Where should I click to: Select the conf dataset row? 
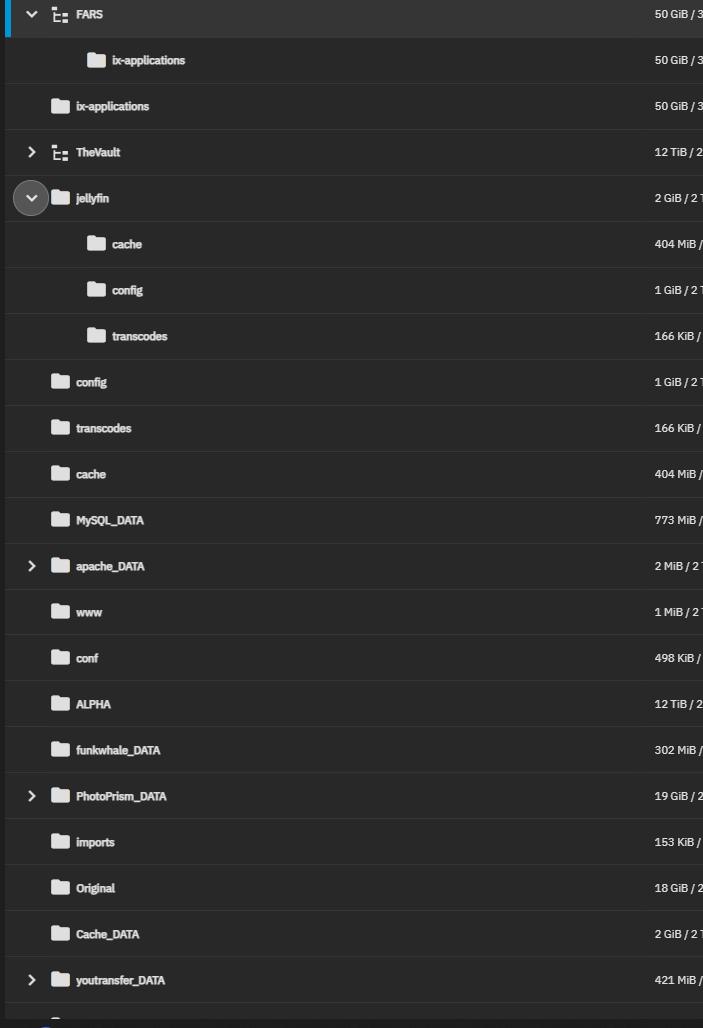click(x=354, y=658)
